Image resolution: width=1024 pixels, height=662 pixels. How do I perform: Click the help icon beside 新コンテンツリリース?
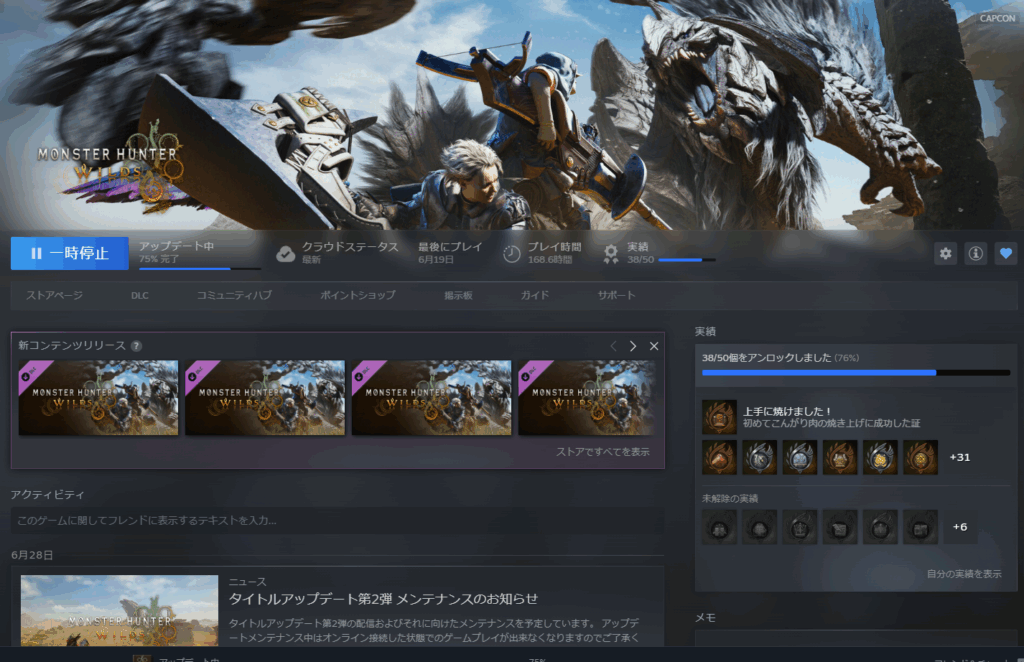pos(136,346)
